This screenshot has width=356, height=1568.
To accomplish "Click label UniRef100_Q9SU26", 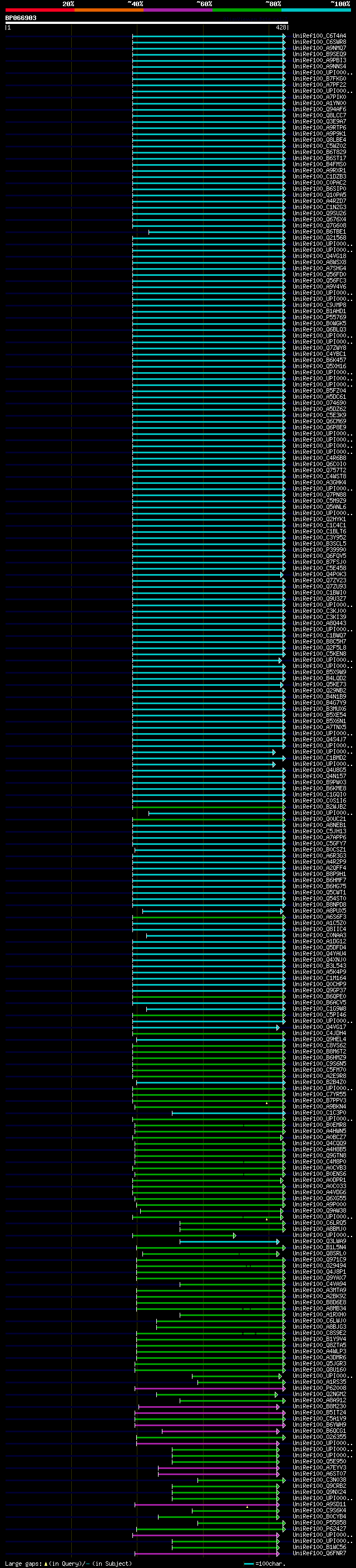I will [319, 214].
